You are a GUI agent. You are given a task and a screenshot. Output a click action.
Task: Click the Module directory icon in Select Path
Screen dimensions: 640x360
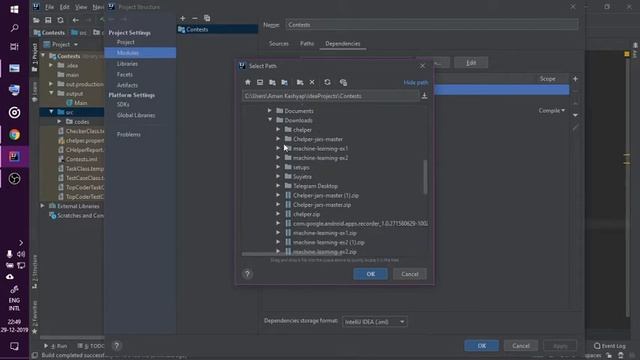pos(284,82)
